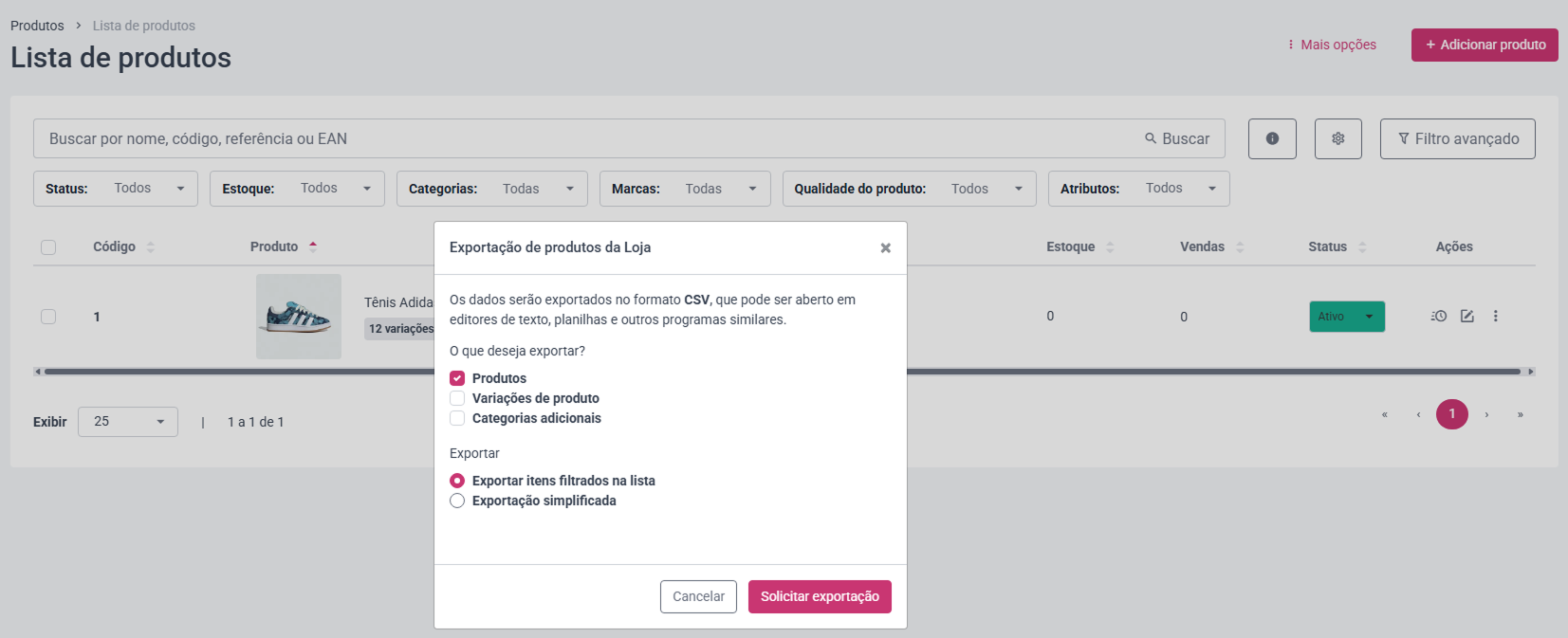The image size is (1568, 638).
Task: Tick checkbox for product row 1
Action: 48,317
